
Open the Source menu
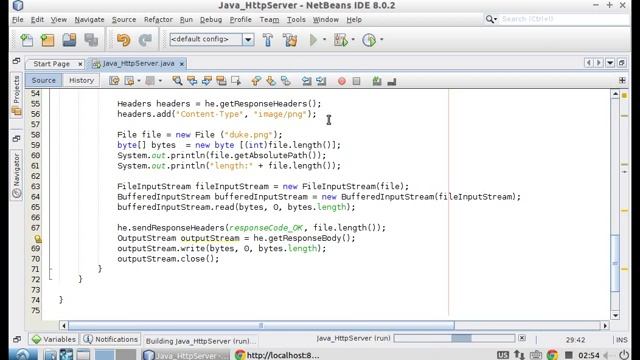coord(124,20)
